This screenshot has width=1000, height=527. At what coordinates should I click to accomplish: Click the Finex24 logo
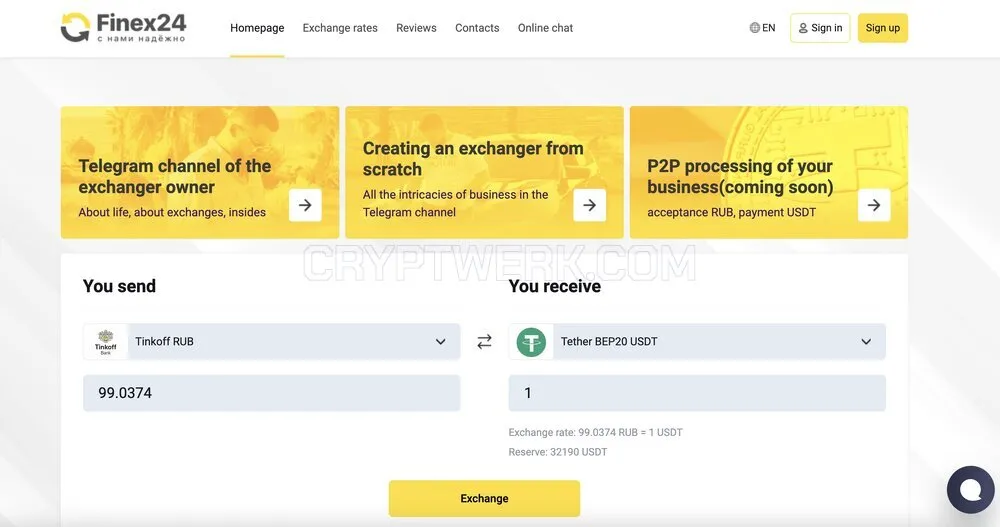coord(123,27)
